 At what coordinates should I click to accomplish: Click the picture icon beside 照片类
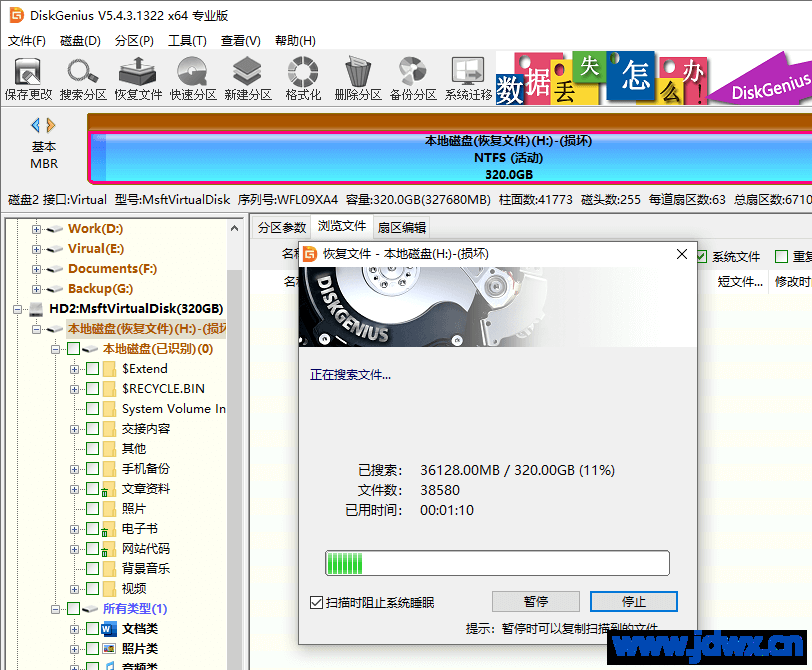(109, 649)
